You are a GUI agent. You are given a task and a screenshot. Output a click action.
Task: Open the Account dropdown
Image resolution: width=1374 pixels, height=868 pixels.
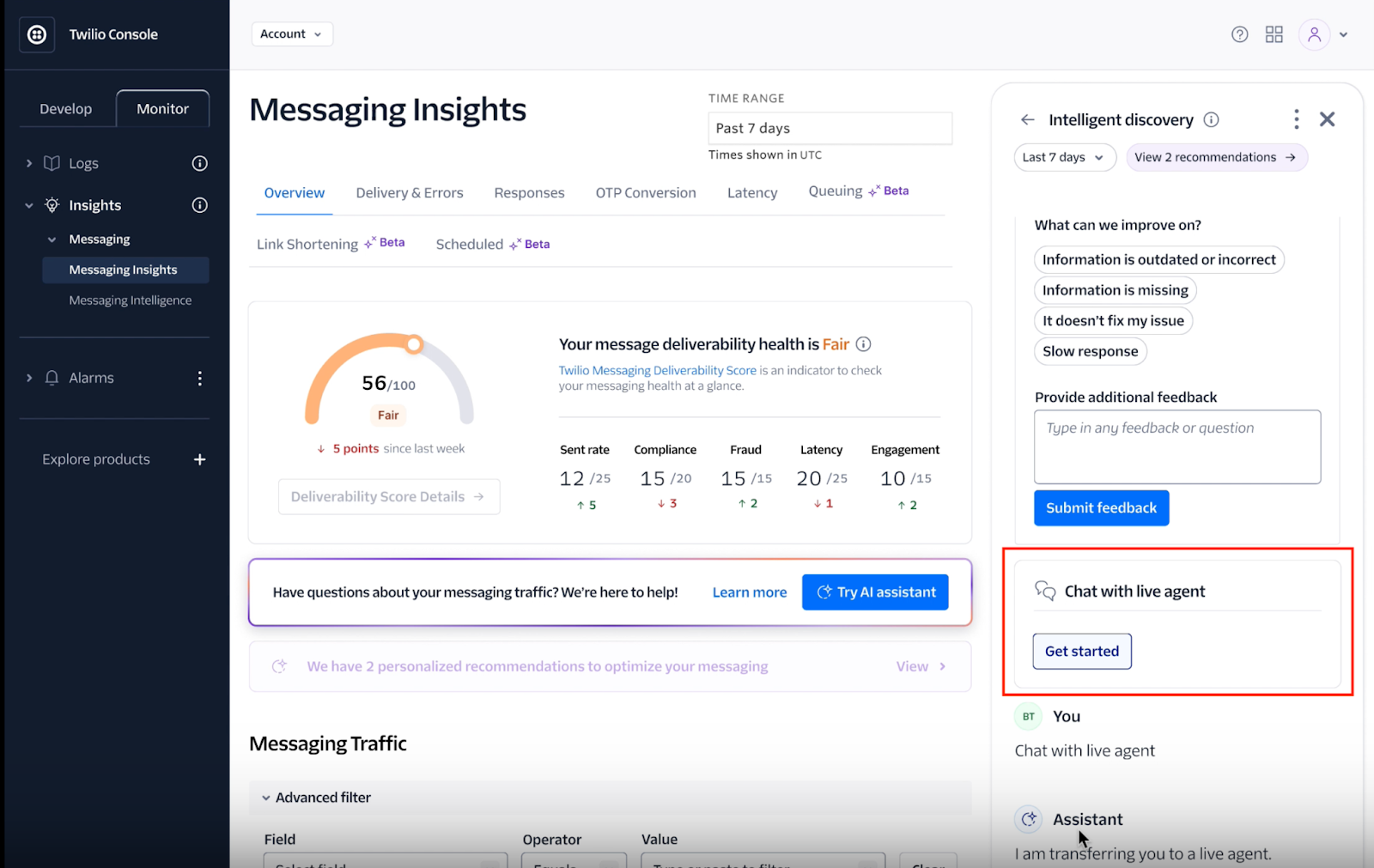[292, 34]
